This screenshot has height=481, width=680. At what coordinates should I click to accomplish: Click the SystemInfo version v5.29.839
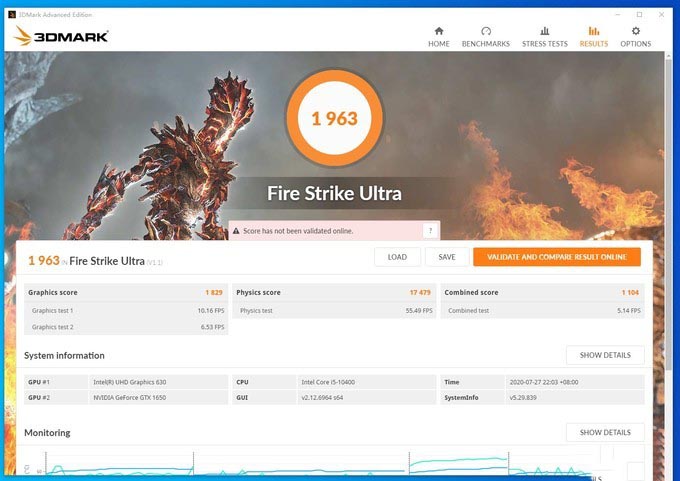pos(523,397)
